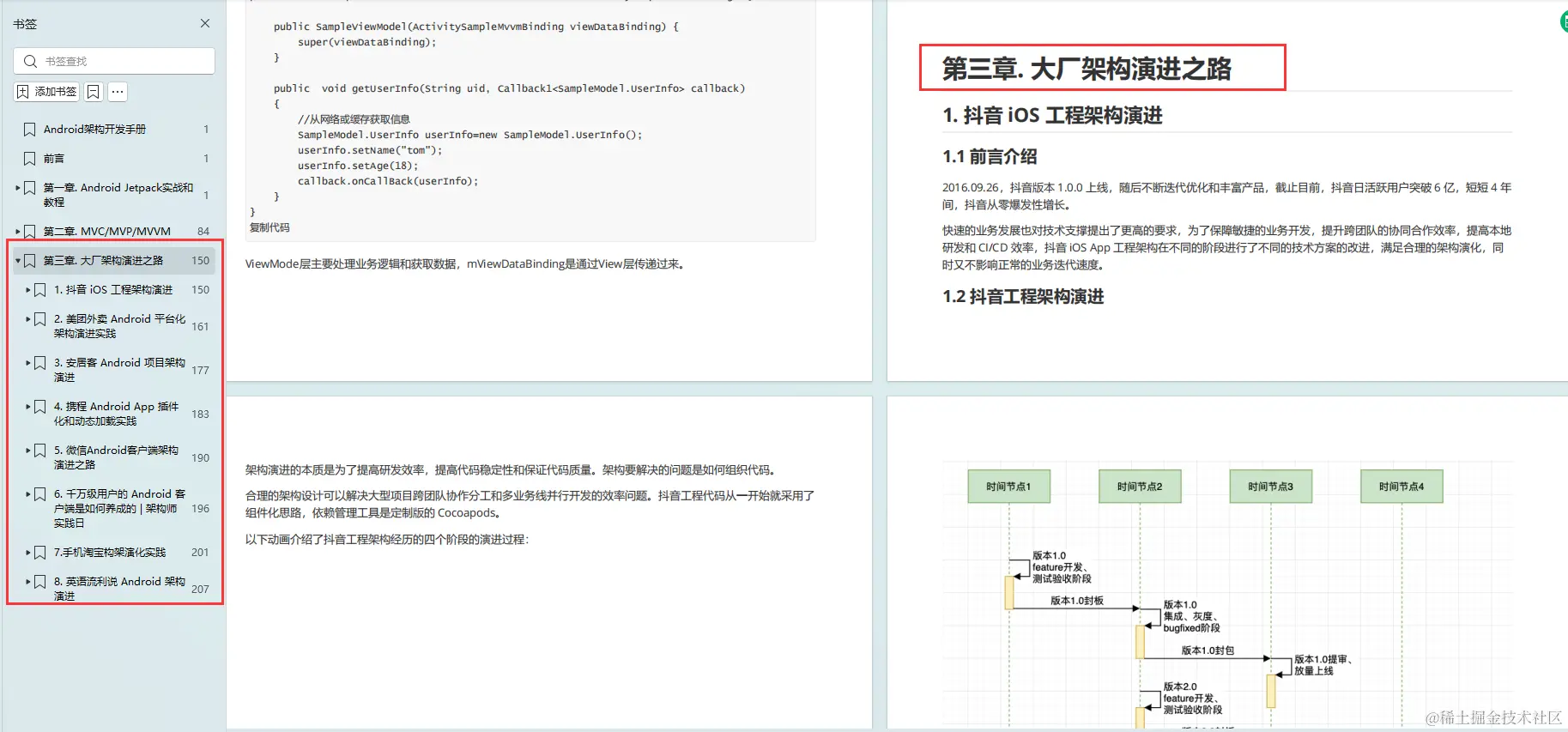This screenshot has width=1568, height=732.
Task: Open 2. 美团外卖 Android 平台化架构演进实践
Action: [x=120, y=326]
